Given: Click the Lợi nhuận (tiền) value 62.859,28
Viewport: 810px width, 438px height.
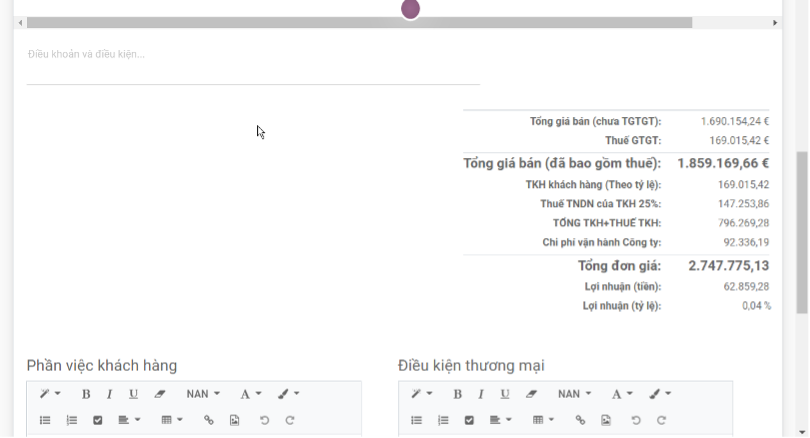Looking at the screenshot, I should [746, 287].
